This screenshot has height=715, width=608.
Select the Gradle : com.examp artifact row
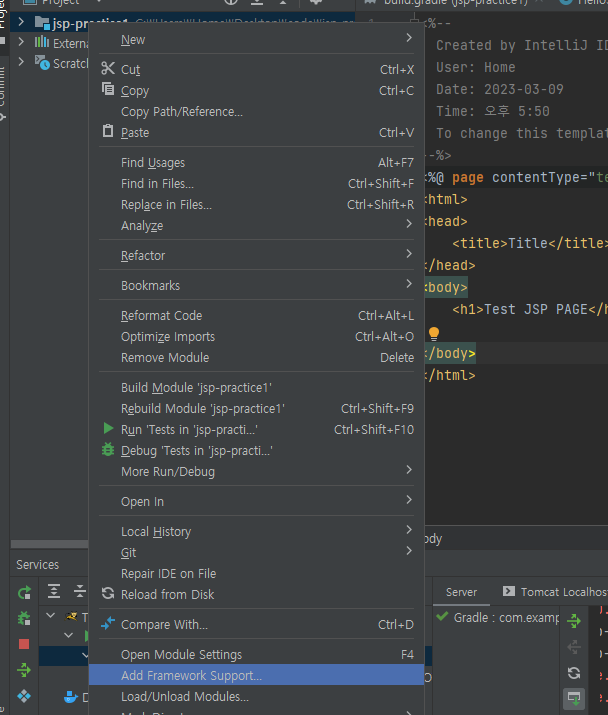click(x=498, y=617)
